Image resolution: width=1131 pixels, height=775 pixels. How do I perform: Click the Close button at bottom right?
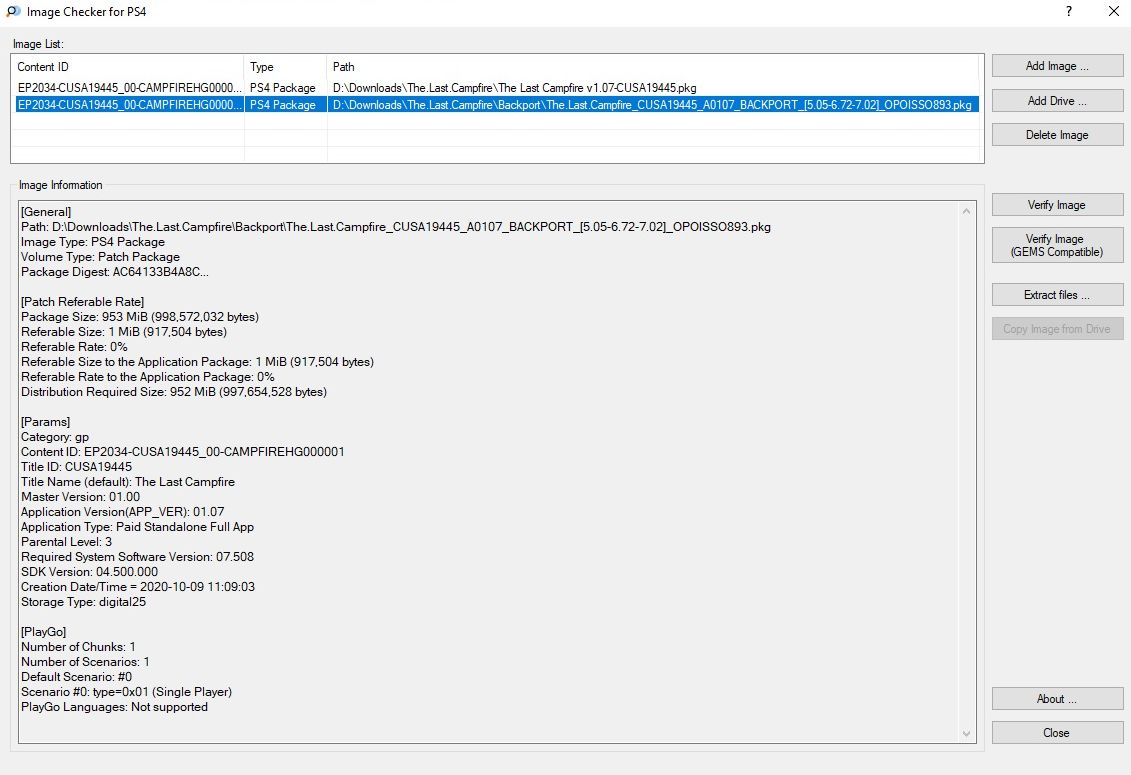click(1057, 732)
